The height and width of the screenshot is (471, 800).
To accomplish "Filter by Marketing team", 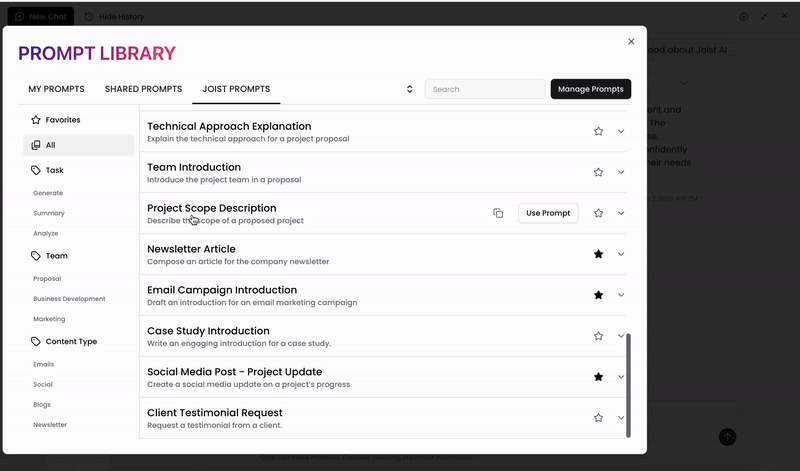I will point(49,319).
